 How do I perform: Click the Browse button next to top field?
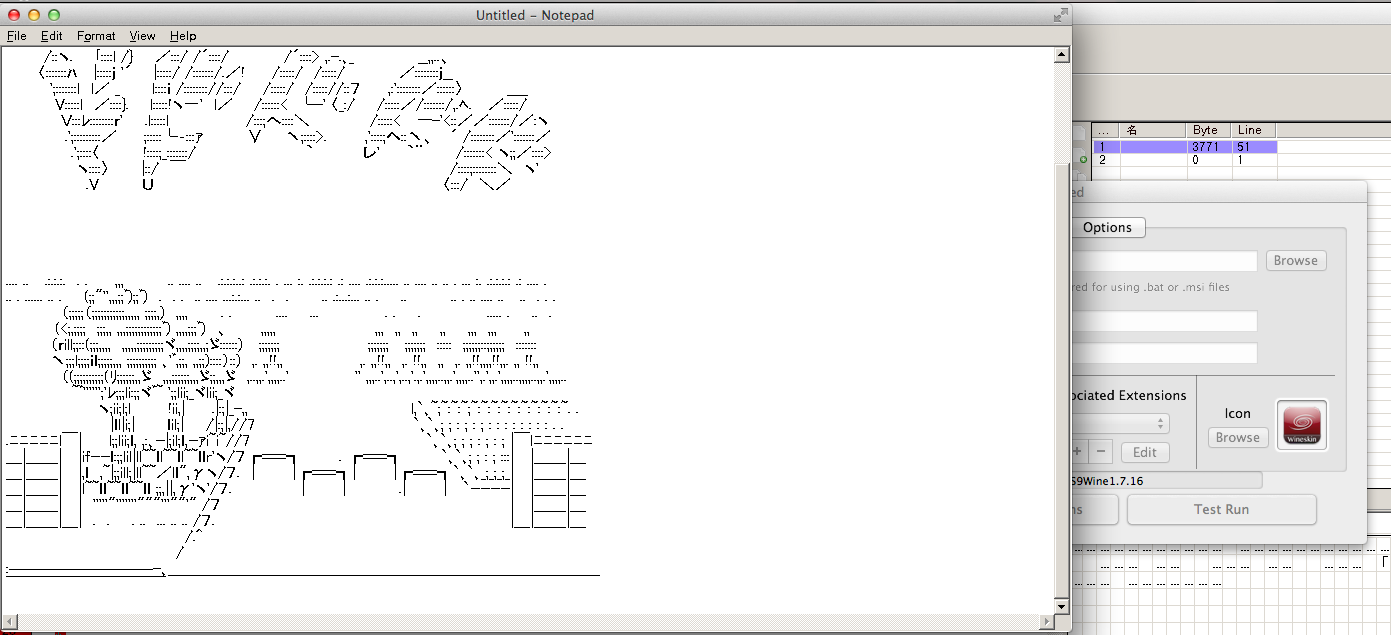[x=1295, y=260]
